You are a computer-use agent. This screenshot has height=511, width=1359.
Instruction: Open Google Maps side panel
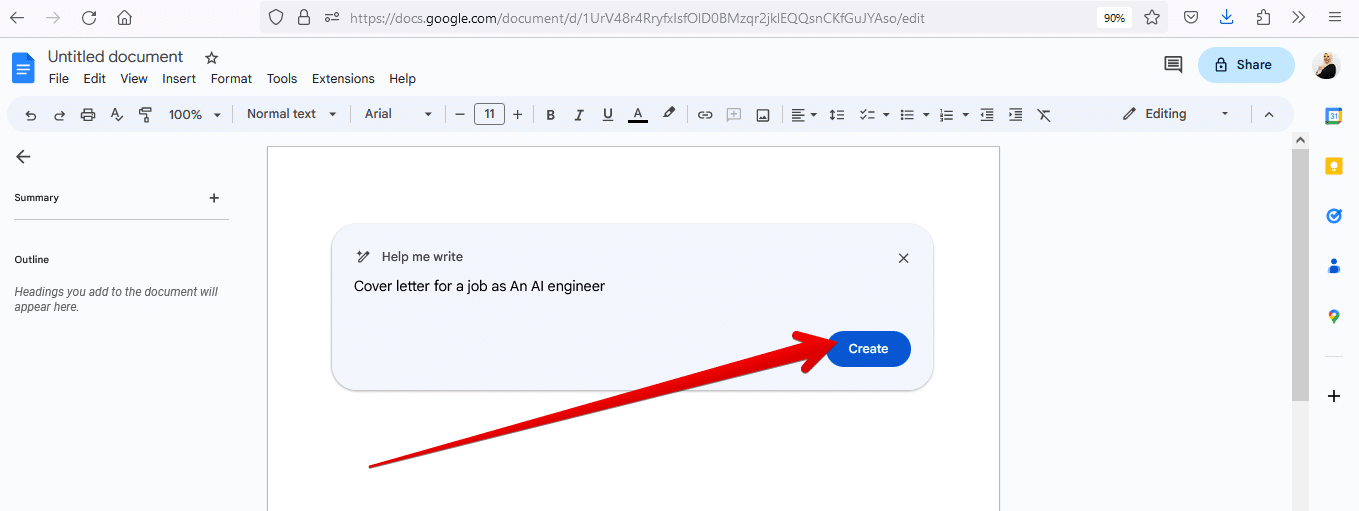(x=1333, y=316)
